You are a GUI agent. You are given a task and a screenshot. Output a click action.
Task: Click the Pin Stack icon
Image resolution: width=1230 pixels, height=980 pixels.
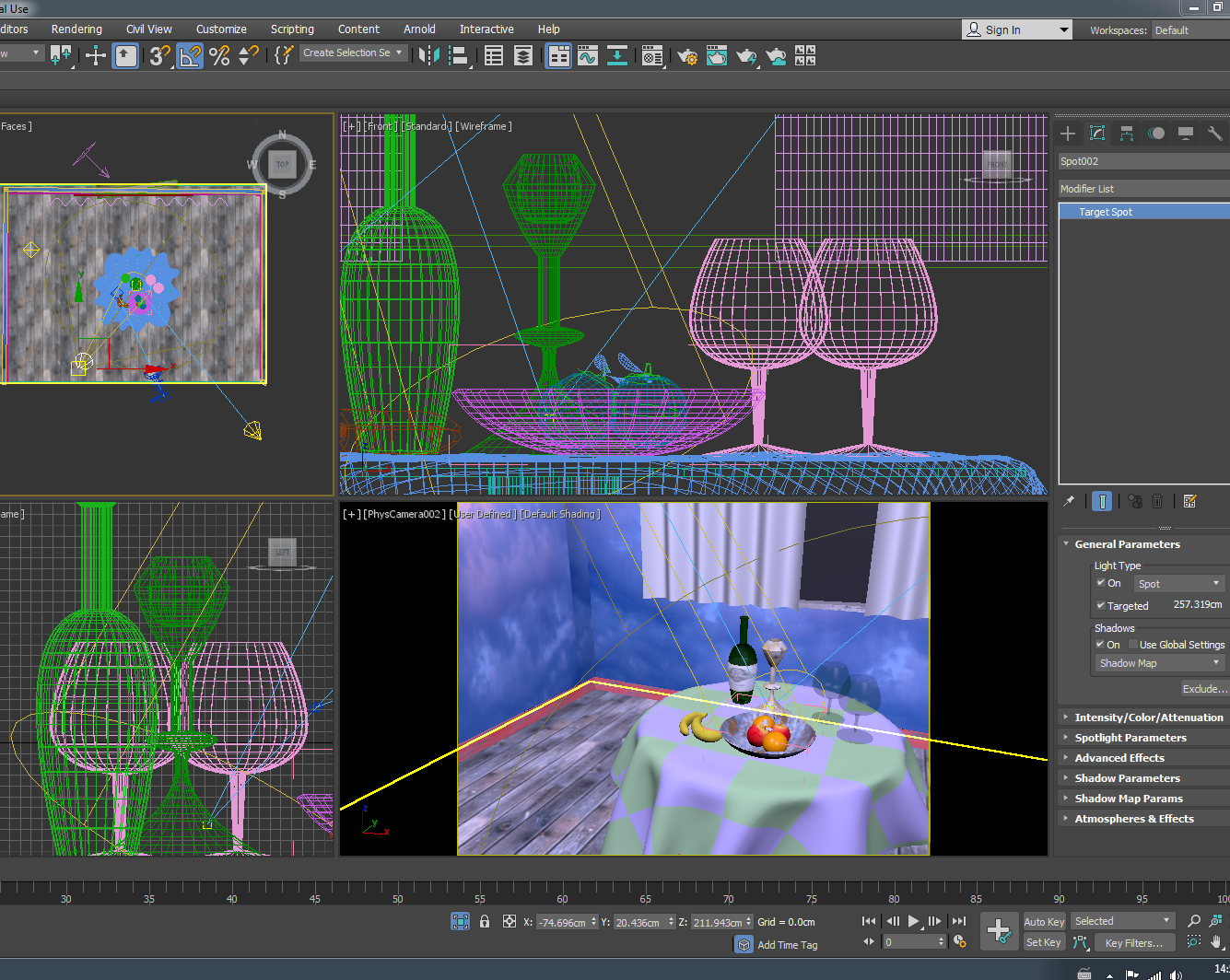click(1069, 501)
